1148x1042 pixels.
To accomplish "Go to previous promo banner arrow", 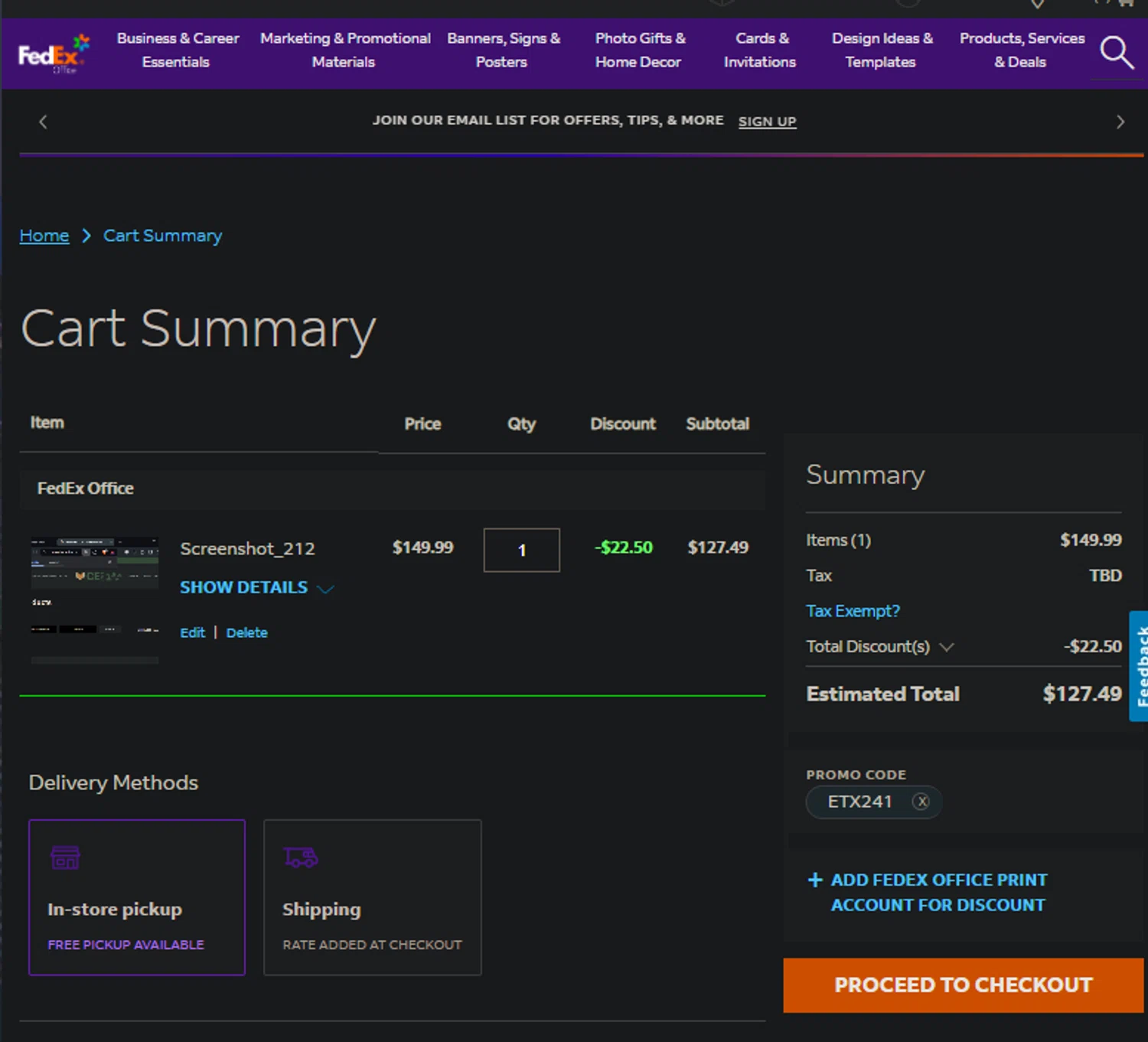I will (43, 122).
